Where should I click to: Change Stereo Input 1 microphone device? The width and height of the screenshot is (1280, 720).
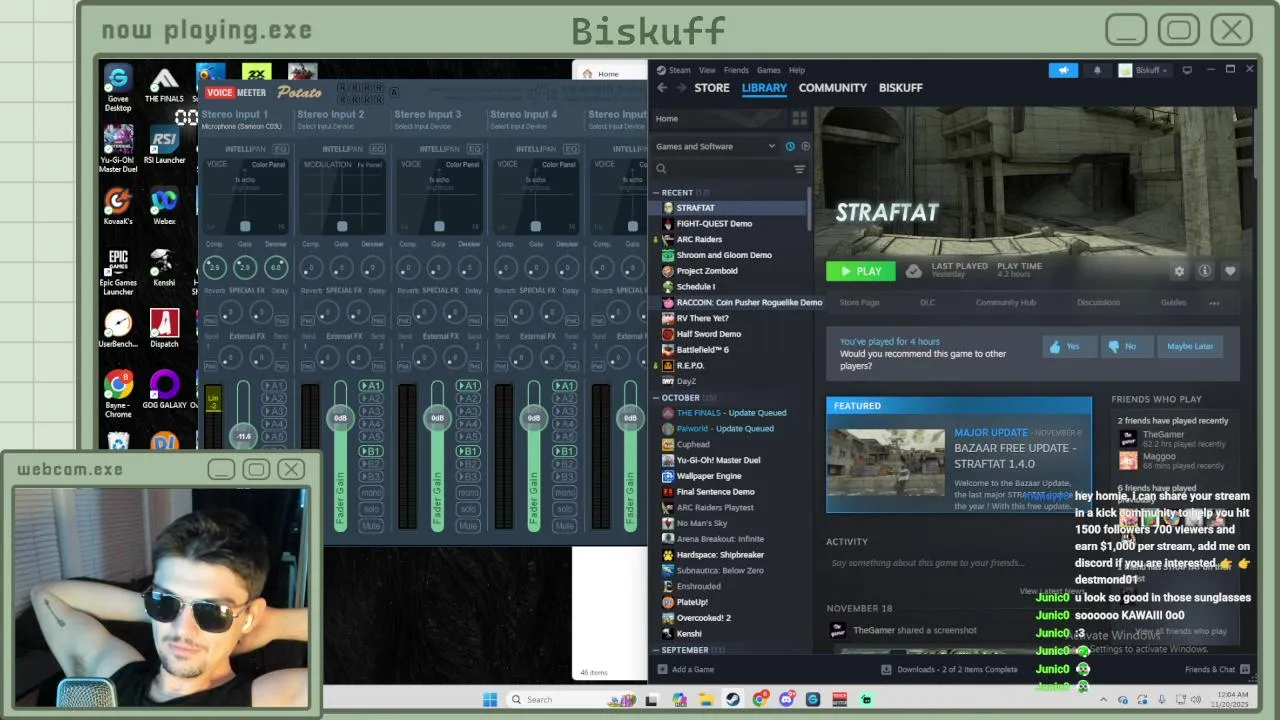(241, 127)
